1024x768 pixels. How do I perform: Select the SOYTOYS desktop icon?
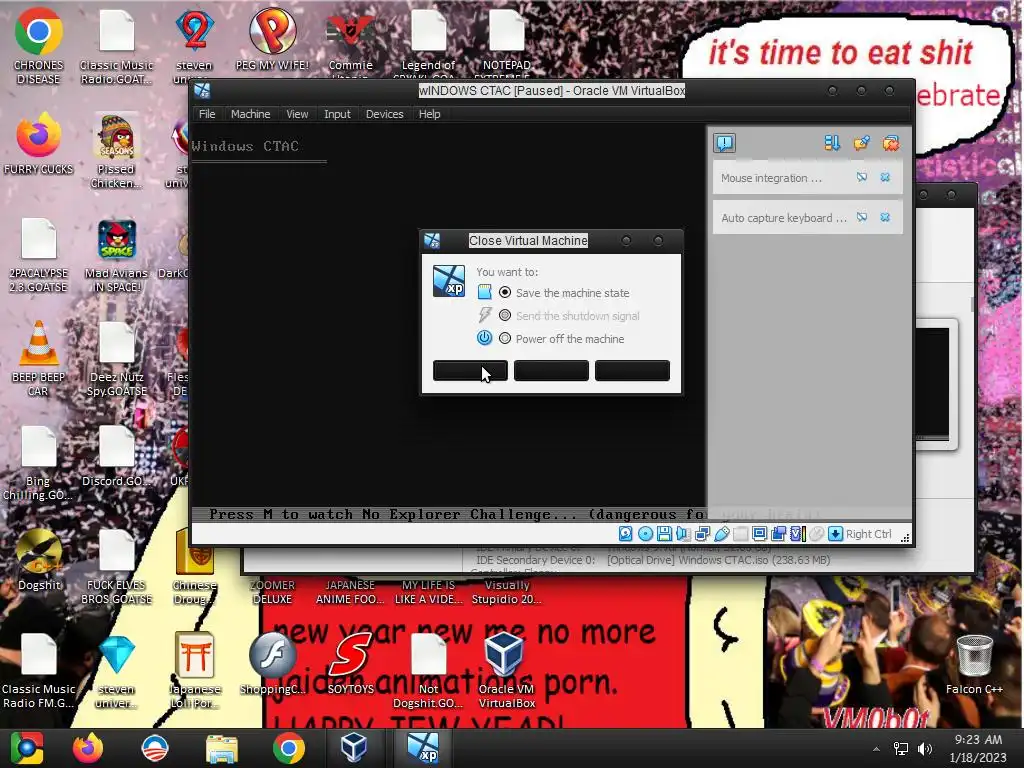[x=350, y=663]
